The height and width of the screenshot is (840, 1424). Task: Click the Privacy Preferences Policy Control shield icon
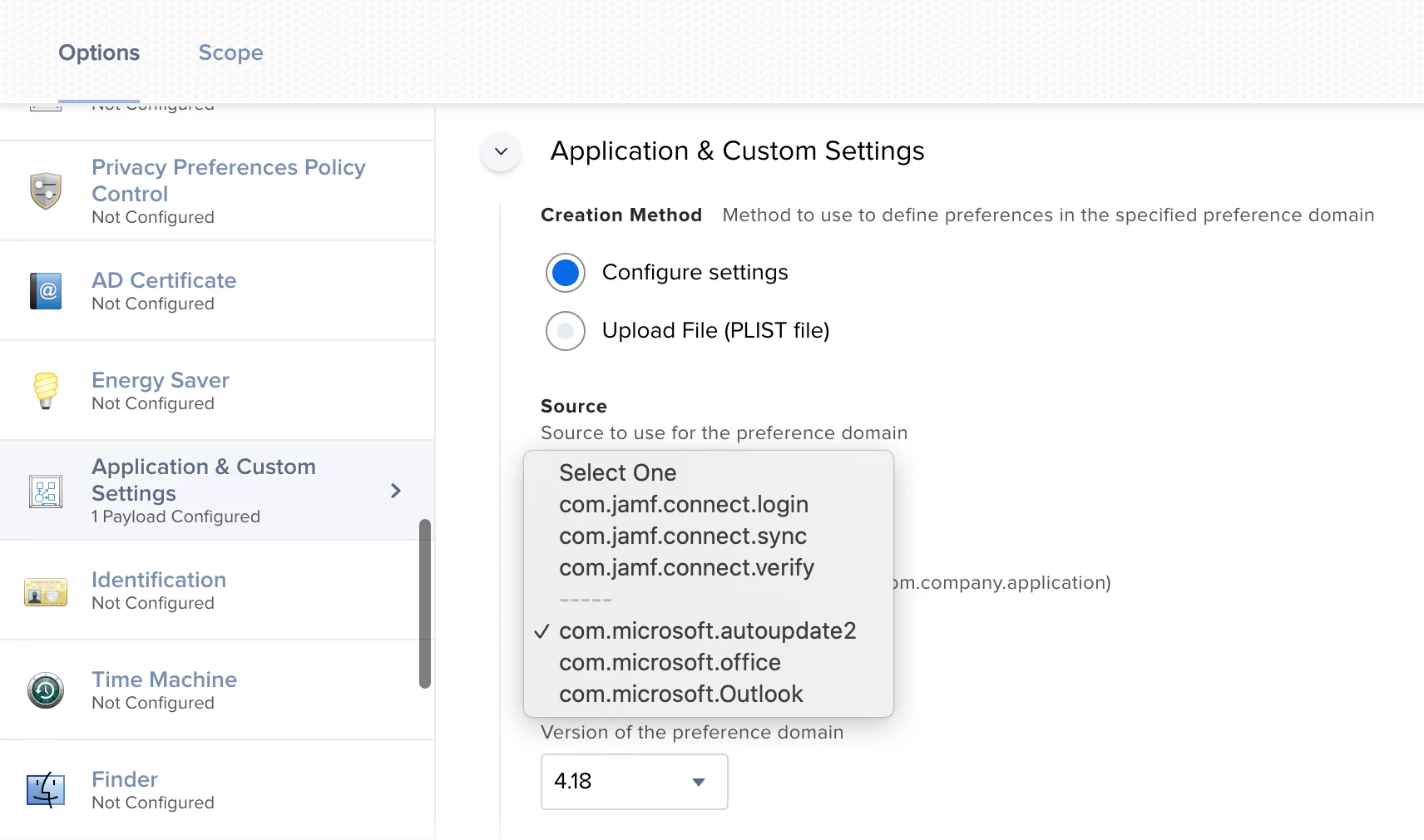click(x=46, y=190)
